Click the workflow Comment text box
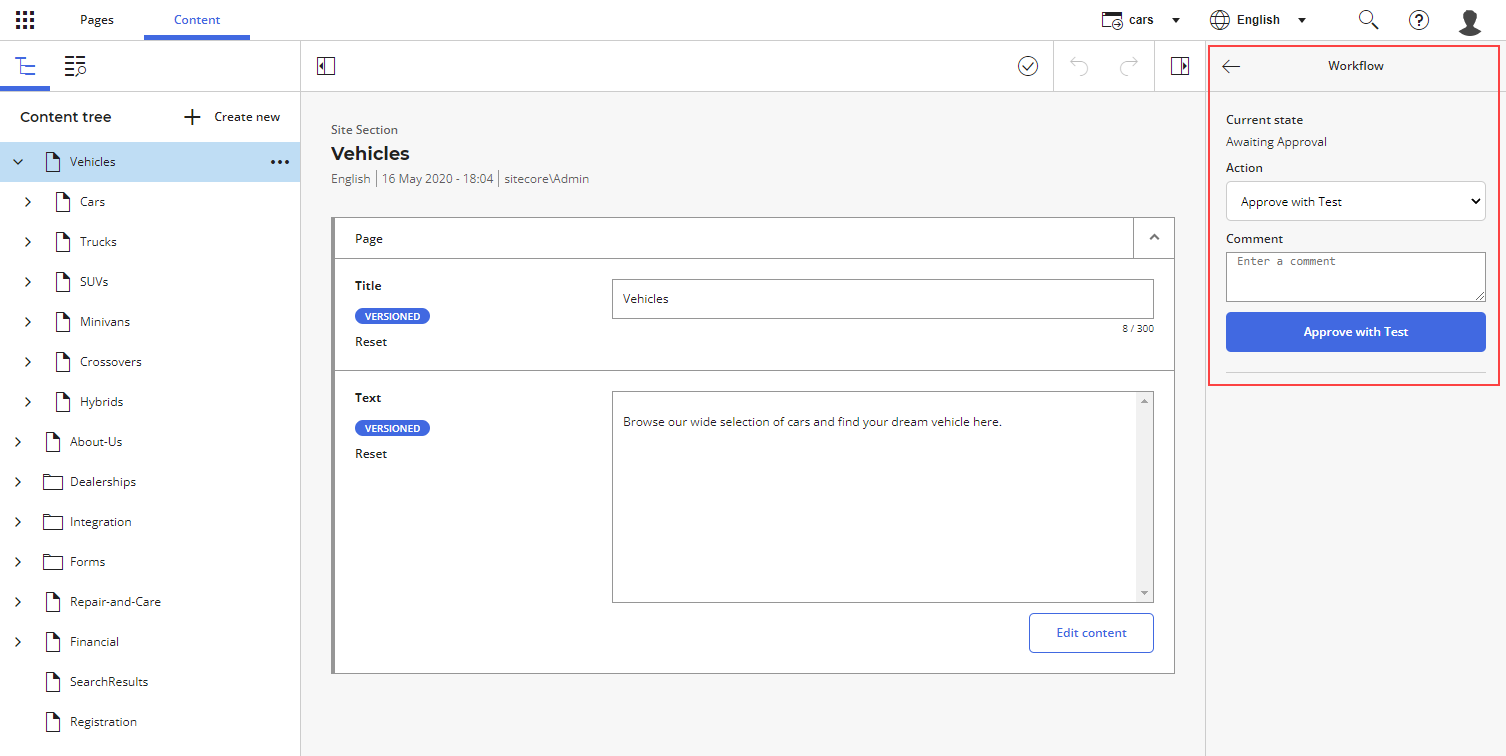Screen dimensions: 1506x756 pyautogui.click(x=1356, y=277)
